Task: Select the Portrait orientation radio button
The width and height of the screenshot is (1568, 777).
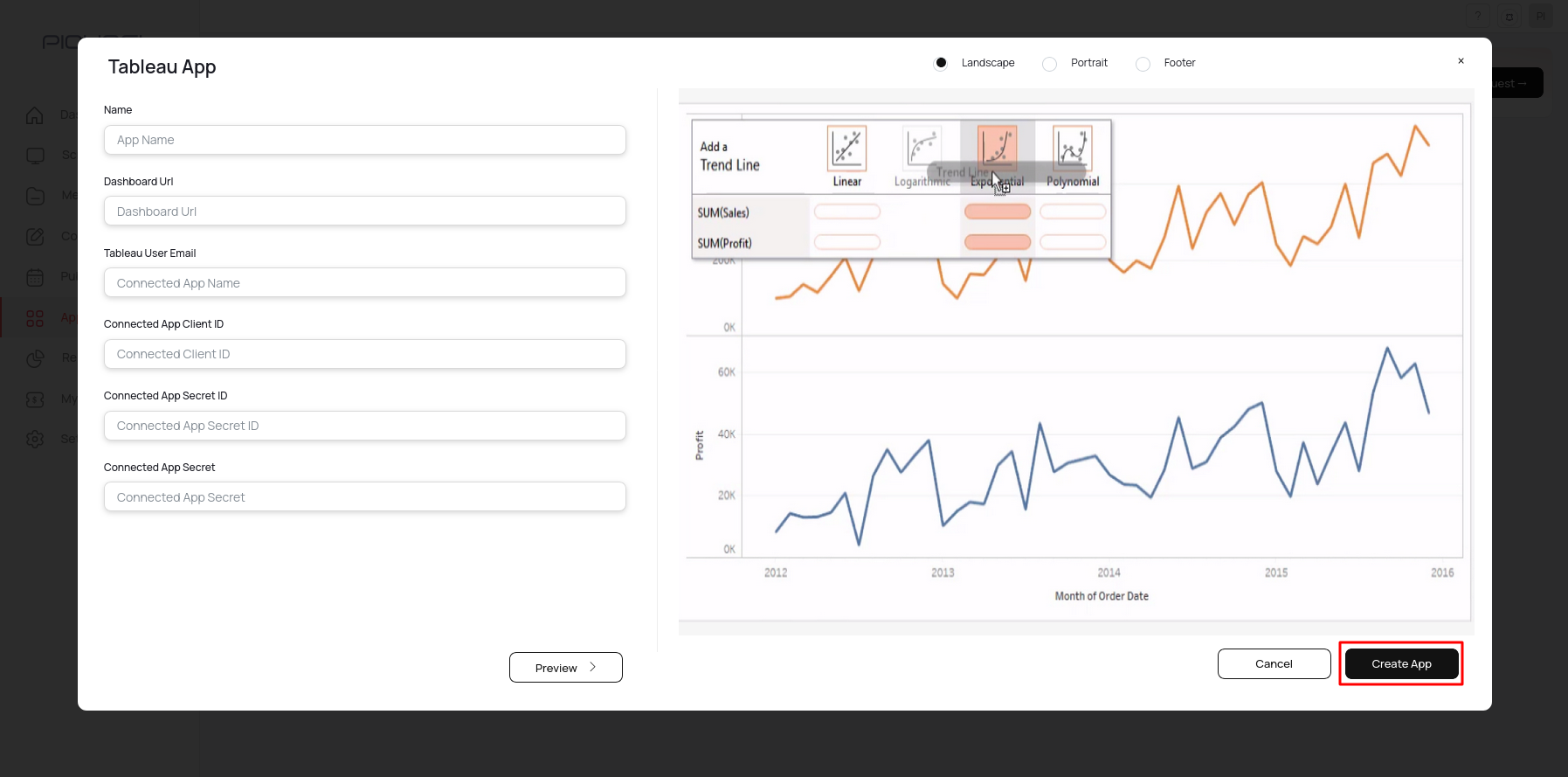Action: point(1050,64)
